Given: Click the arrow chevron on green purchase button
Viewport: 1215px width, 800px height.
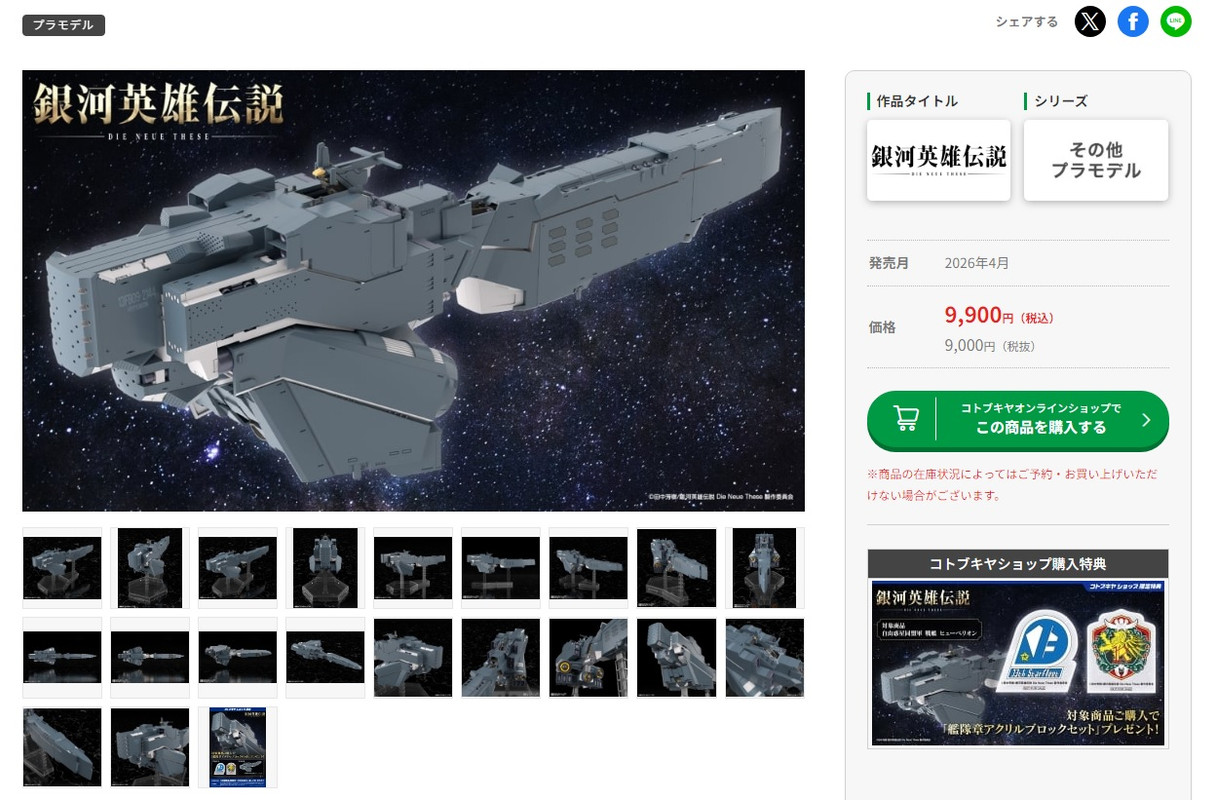Looking at the screenshot, I should [1147, 420].
